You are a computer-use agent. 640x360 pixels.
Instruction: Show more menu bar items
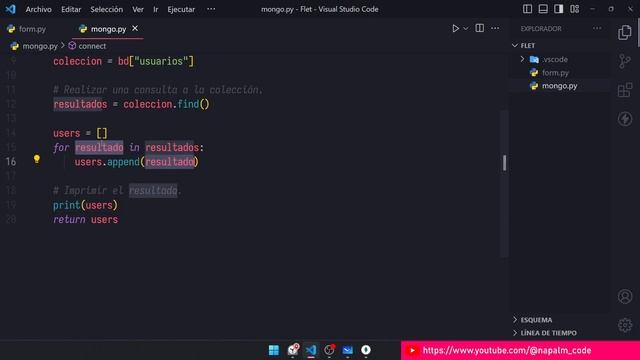click(211, 9)
